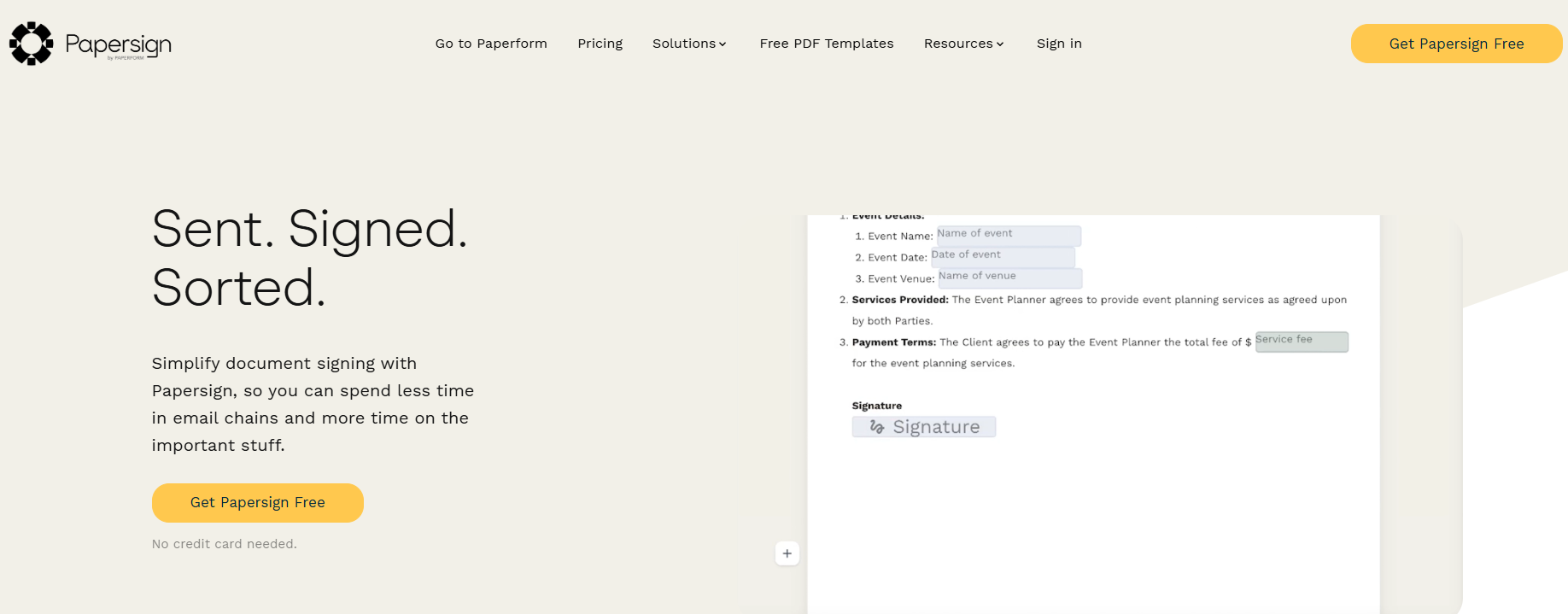Focus the Service fee field
Image resolution: width=1568 pixels, height=614 pixels.
coord(1302,342)
